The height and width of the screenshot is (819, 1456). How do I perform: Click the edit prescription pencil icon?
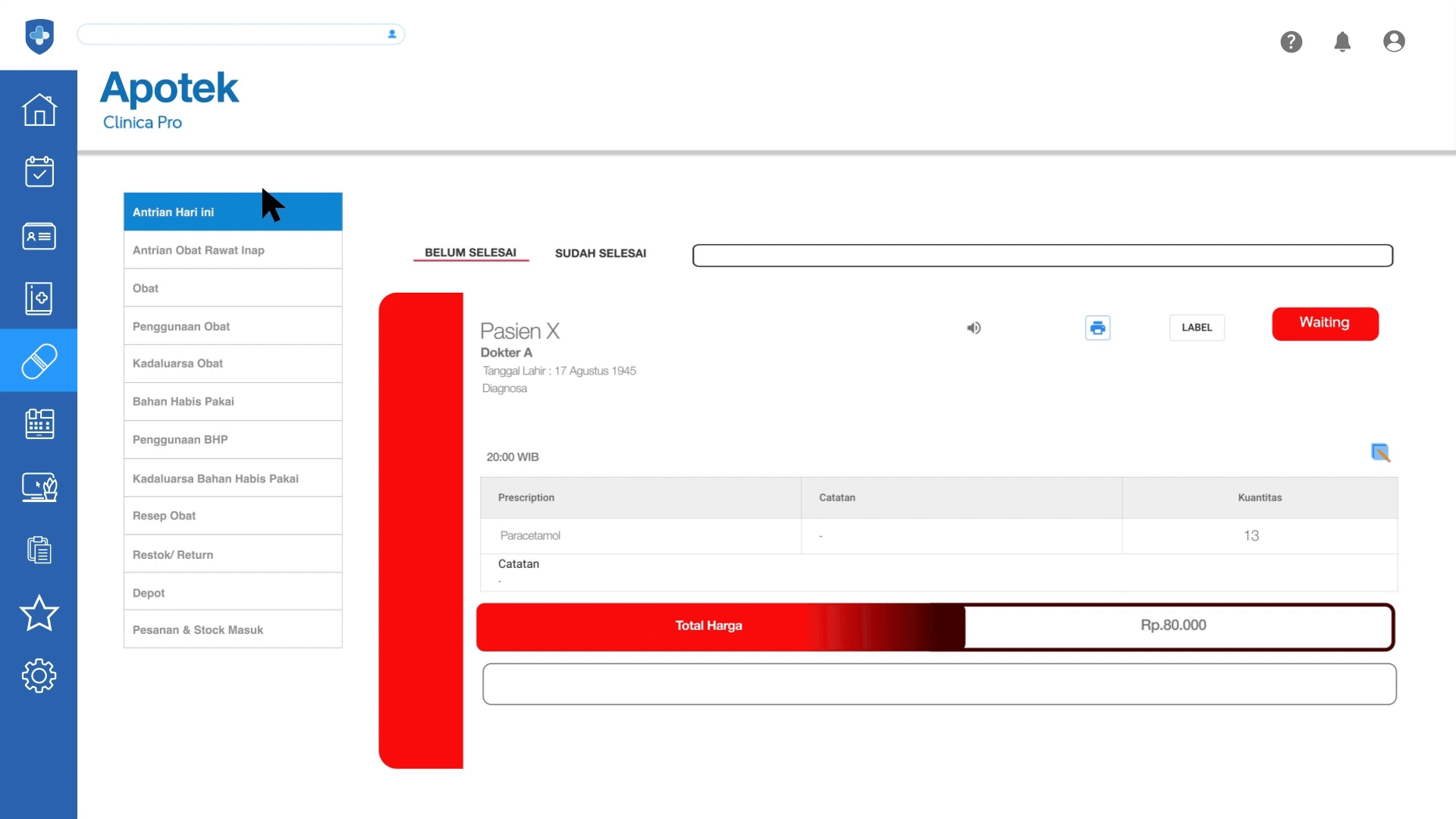point(1380,453)
